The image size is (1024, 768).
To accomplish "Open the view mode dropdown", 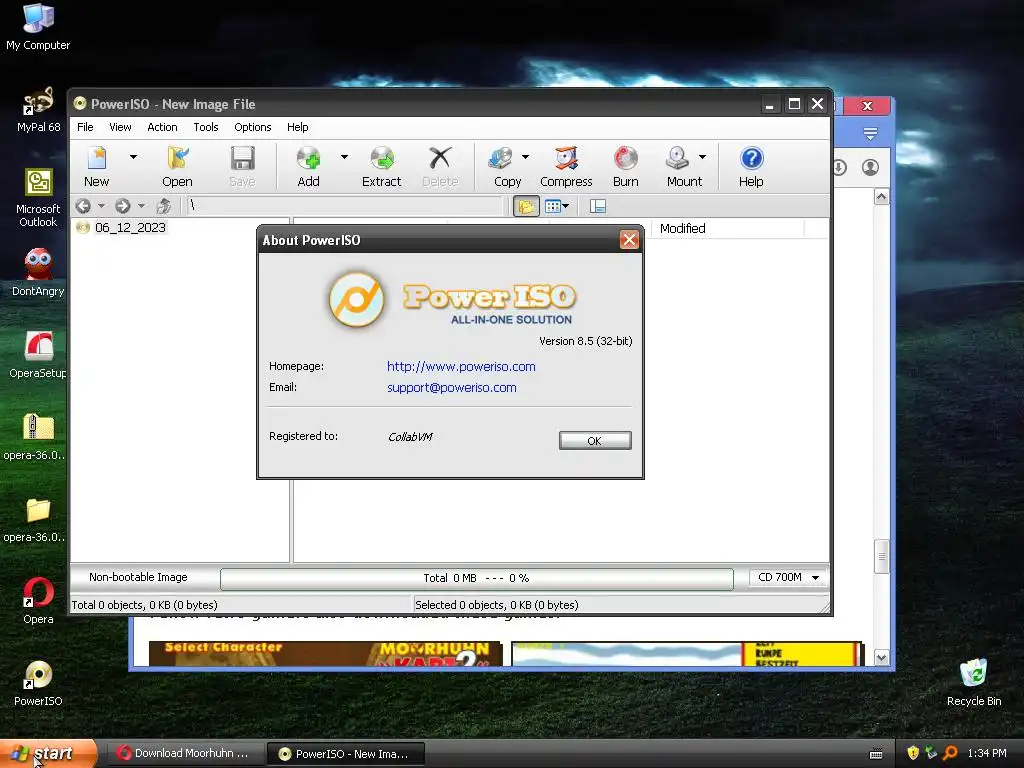I will tap(557, 206).
